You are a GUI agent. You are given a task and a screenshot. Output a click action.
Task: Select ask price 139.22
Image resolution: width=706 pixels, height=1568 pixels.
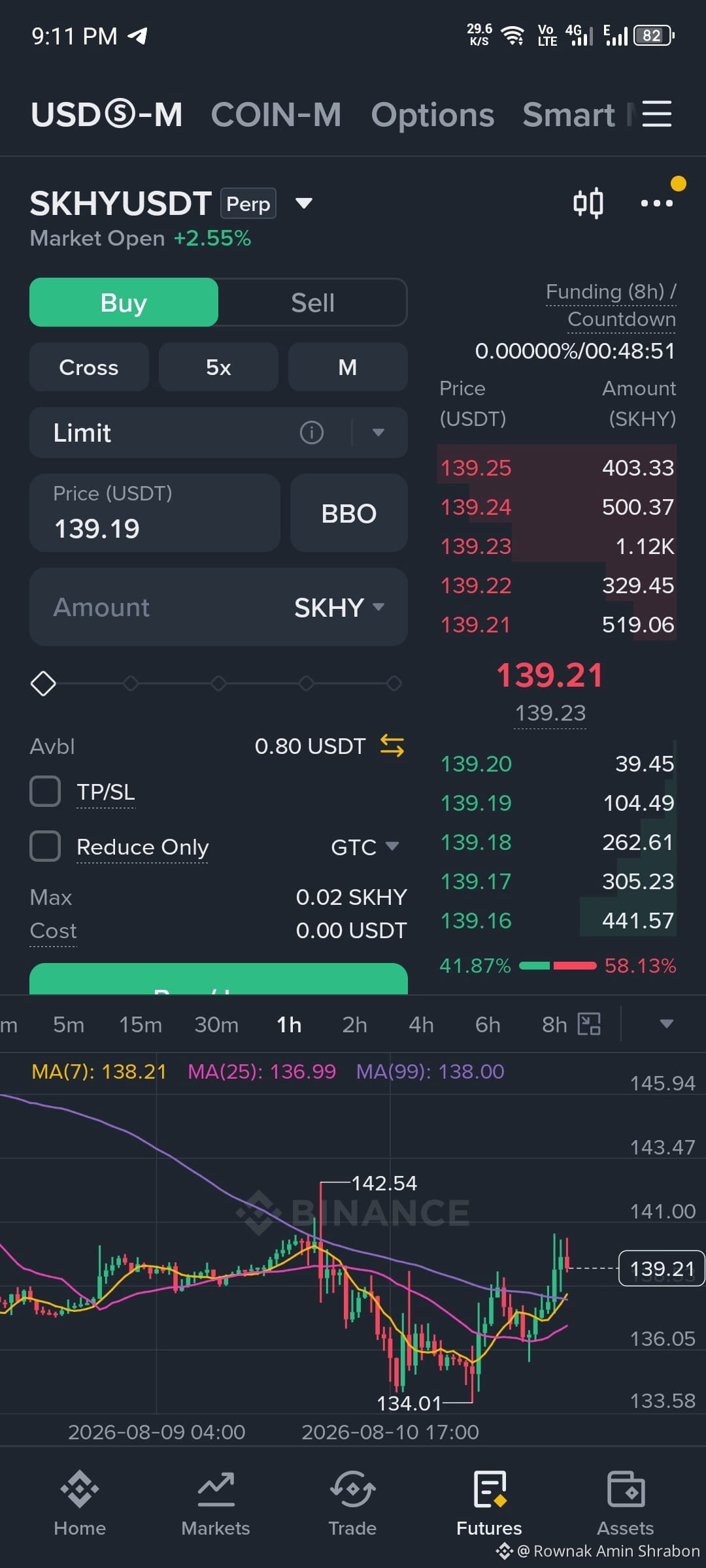(x=476, y=585)
